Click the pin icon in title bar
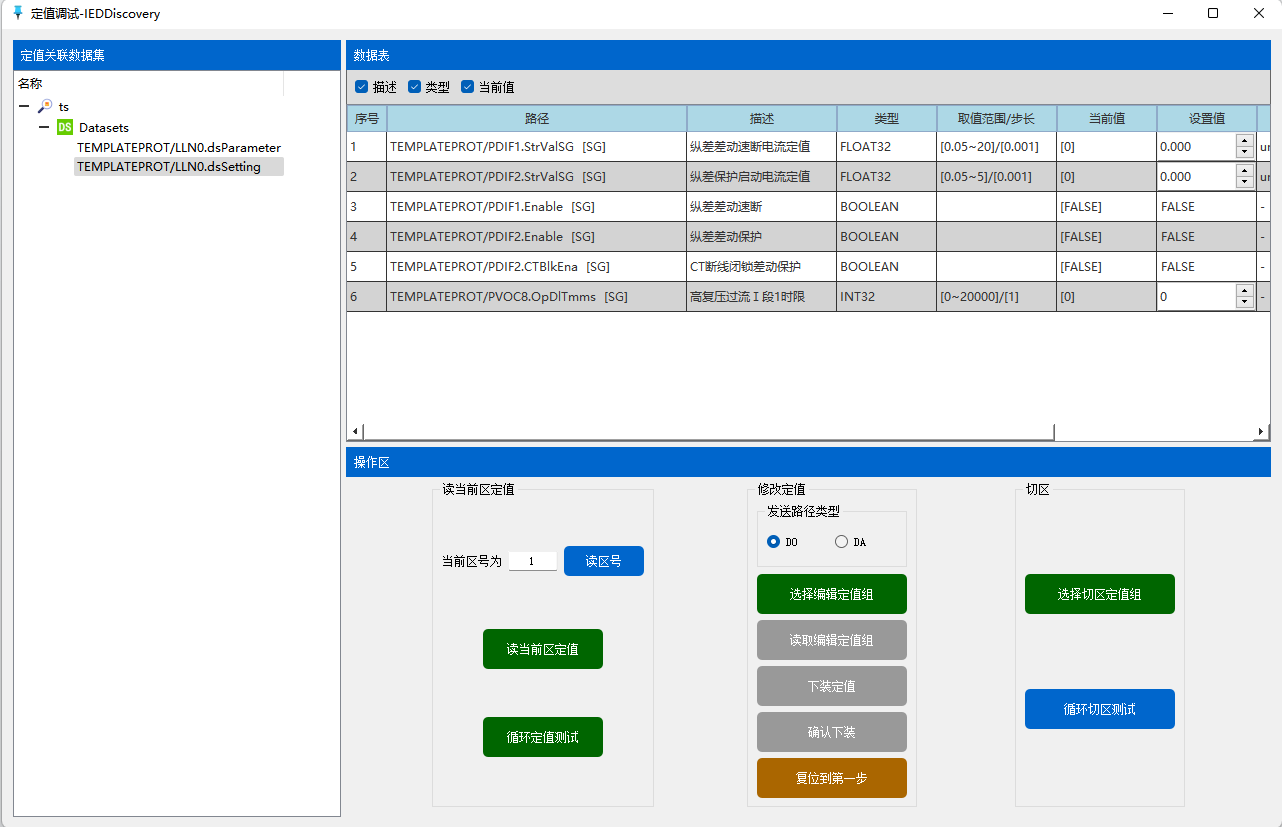This screenshot has width=1282, height=827. coord(17,13)
